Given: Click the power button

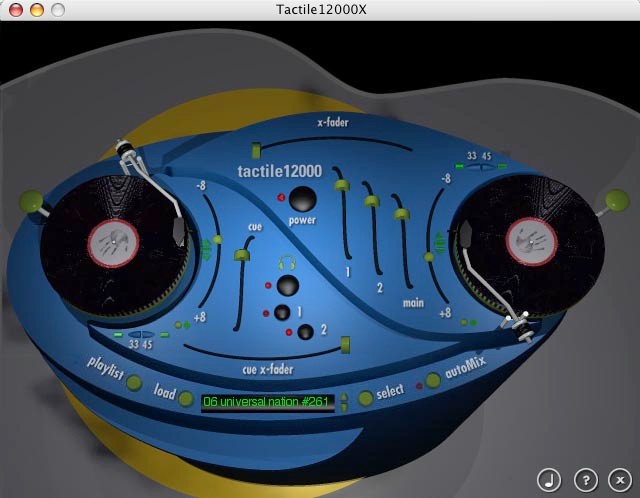Looking at the screenshot, I should [x=302, y=199].
